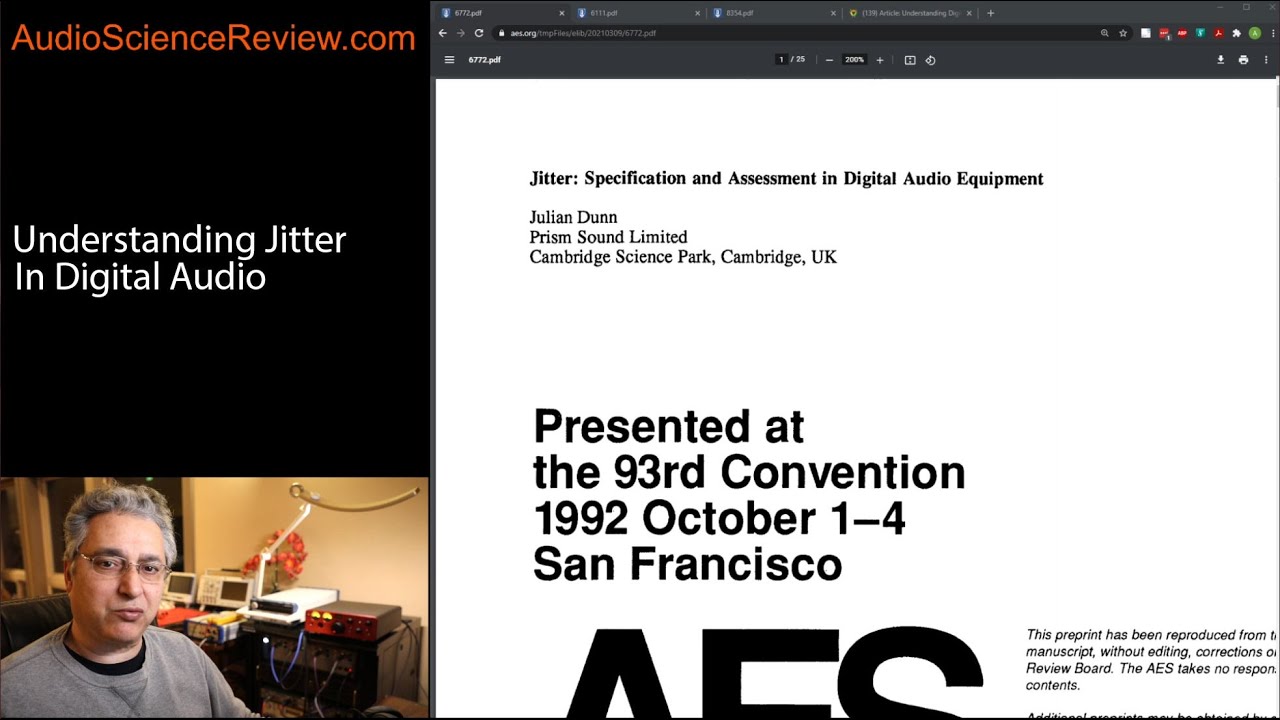This screenshot has height=720, width=1280.
Task: Open the PDF viewer more actions menu
Action: click(1266, 60)
